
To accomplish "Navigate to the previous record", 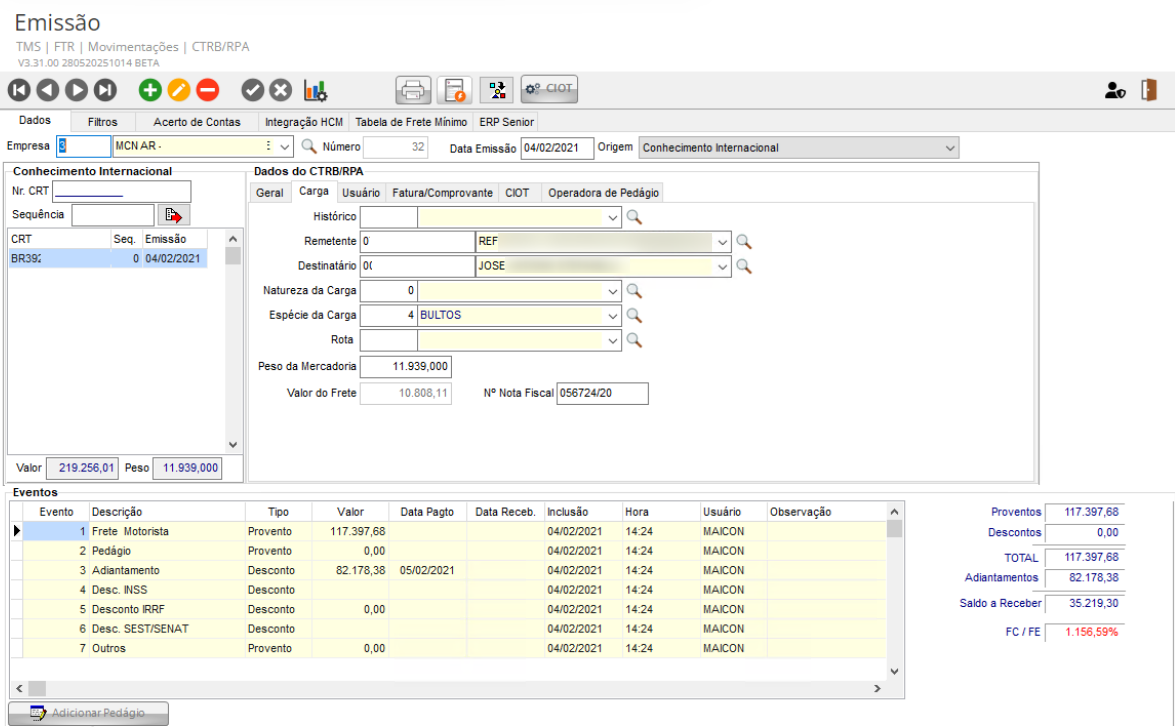I will [x=48, y=90].
